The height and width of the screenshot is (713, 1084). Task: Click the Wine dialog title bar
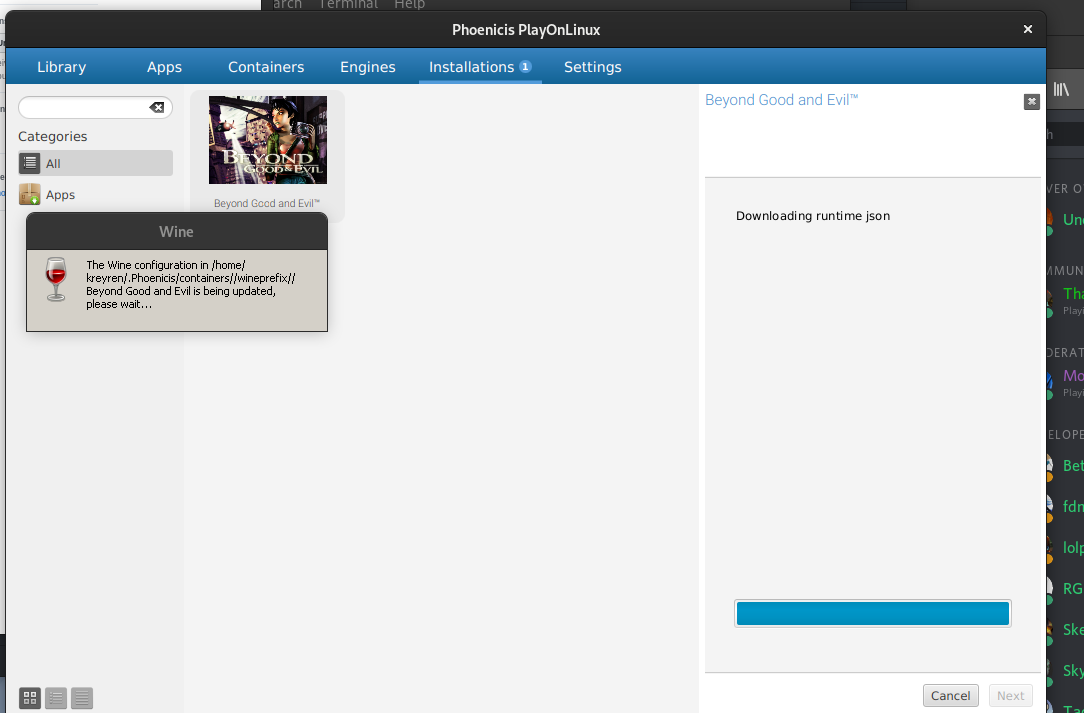click(177, 232)
